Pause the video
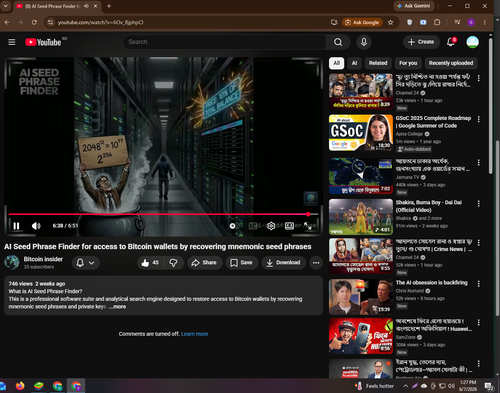The height and width of the screenshot is (393, 500). [16, 226]
